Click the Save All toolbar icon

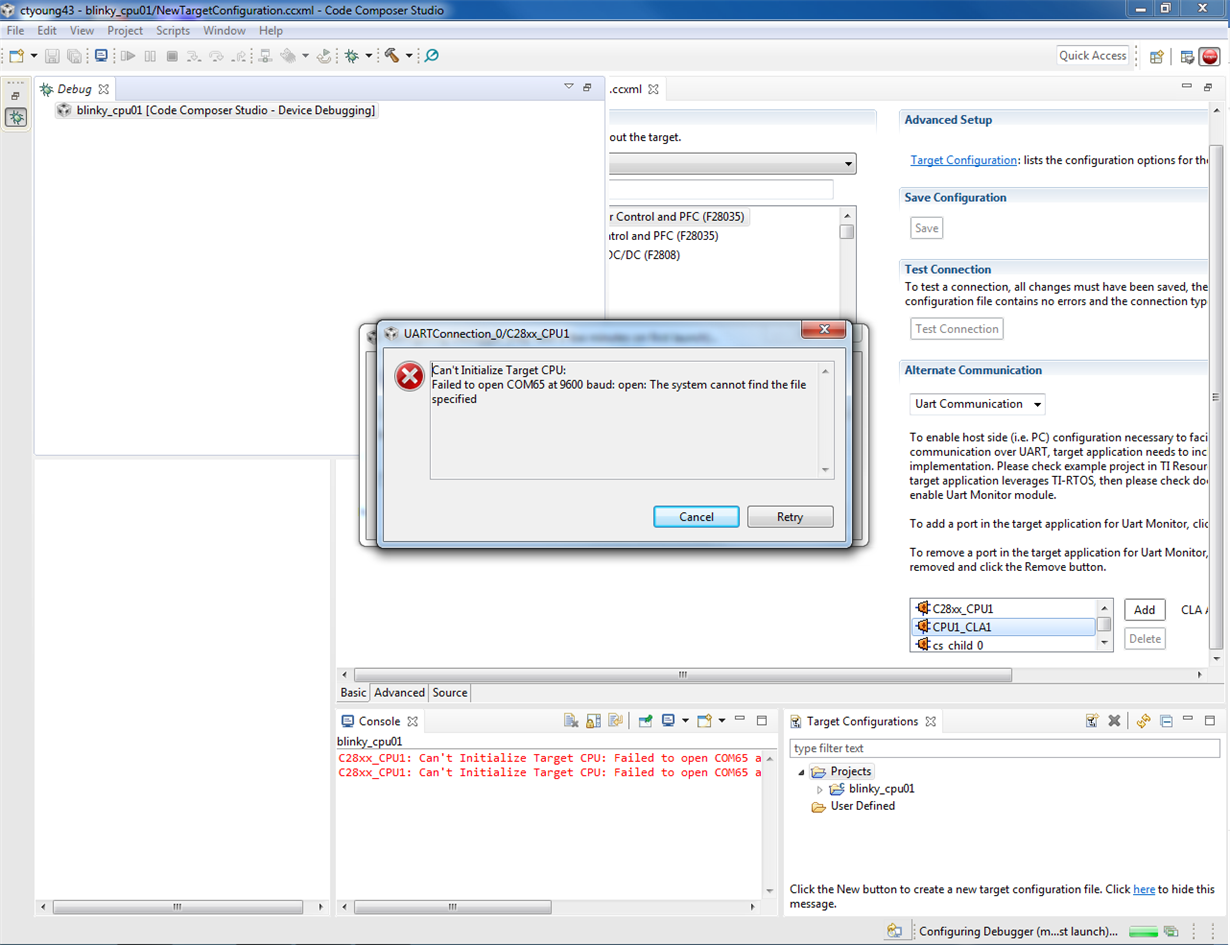point(74,56)
